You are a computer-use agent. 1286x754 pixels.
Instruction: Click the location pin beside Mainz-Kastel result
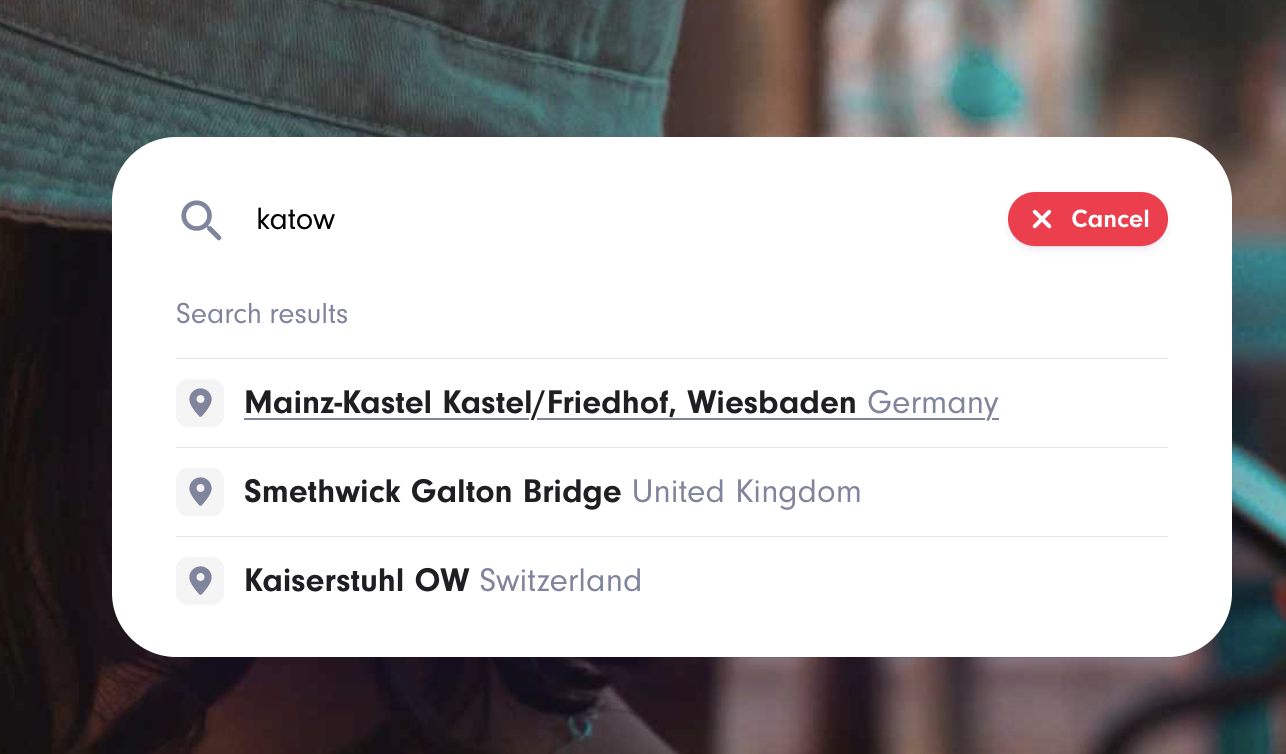pyautogui.click(x=200, y=403)
